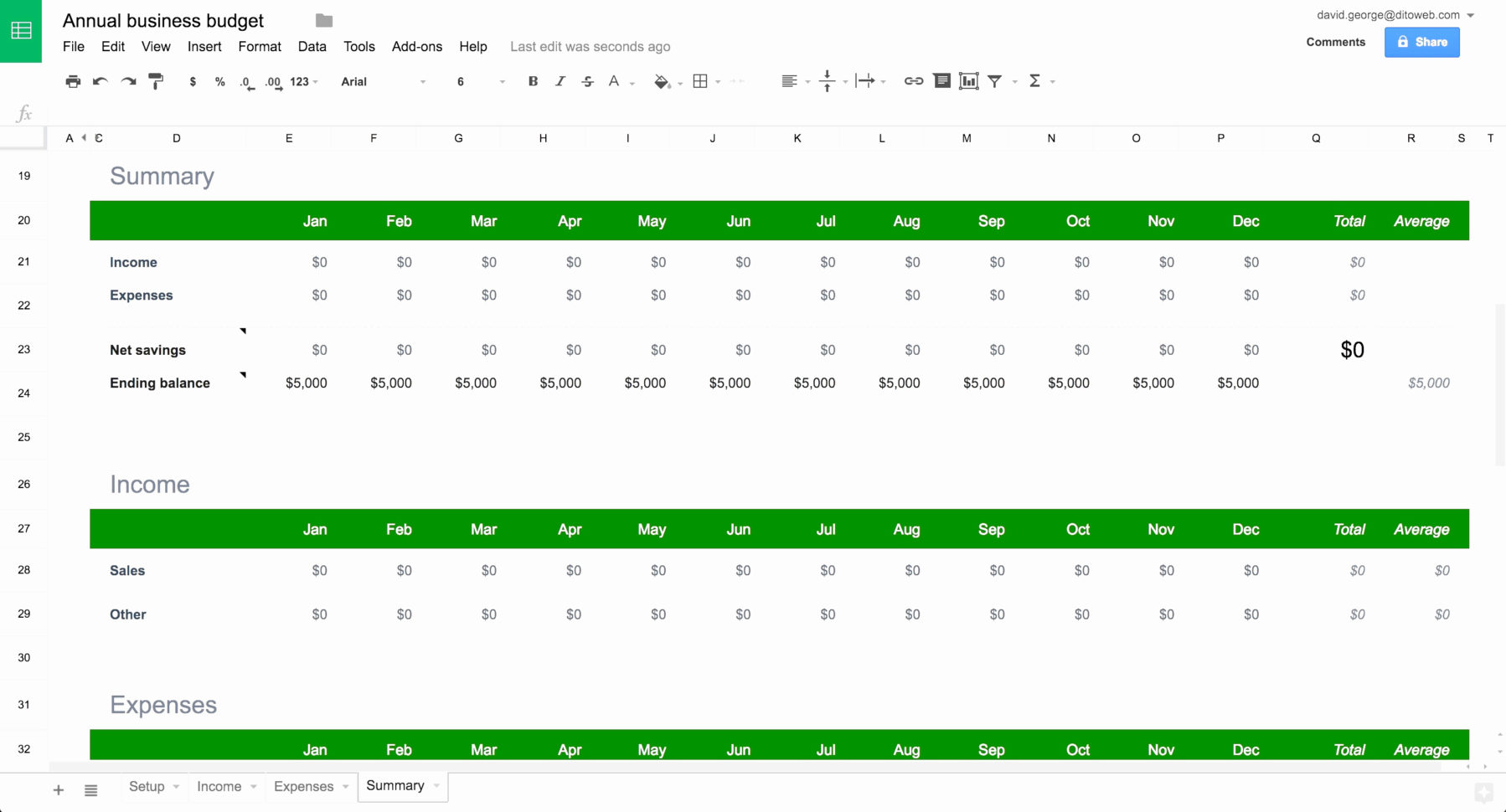The width and height of the screenshot is (1506, 812).
Task: Click the Paint format tool
Action: [x=157, y=81]
